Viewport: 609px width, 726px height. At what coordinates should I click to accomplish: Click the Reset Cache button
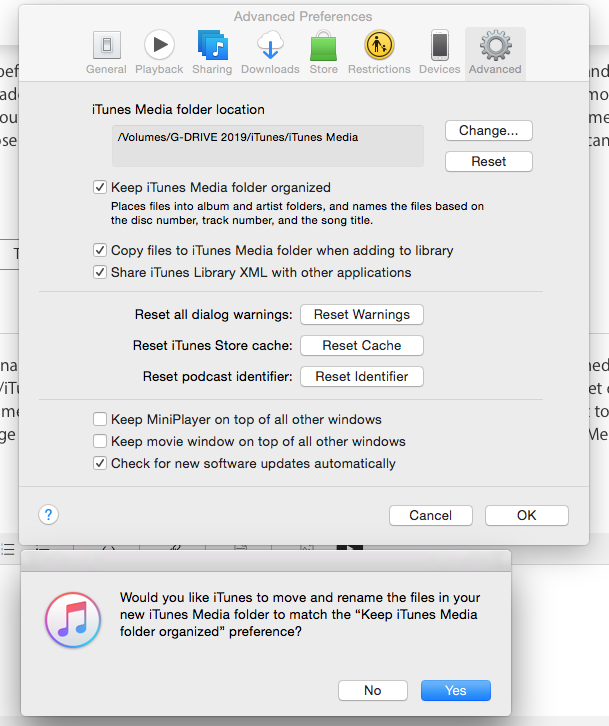(x=362, y=345)
